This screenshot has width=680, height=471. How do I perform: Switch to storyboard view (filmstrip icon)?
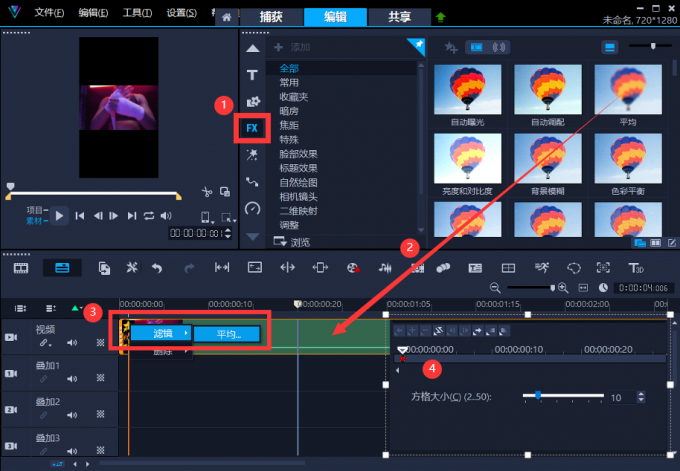click(21, 268)
